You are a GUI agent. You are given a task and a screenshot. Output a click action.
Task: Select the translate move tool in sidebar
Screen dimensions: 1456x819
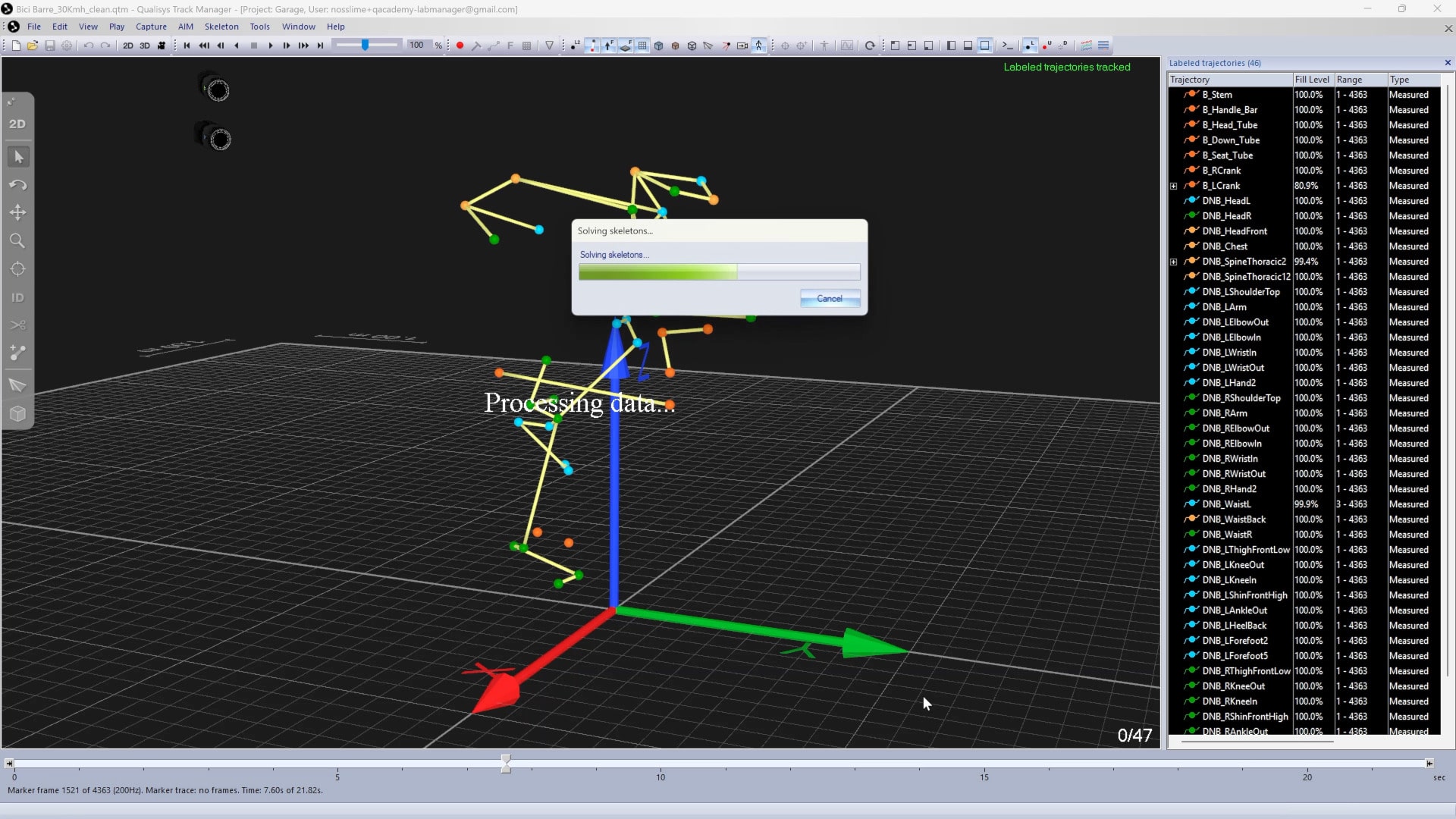17,213
